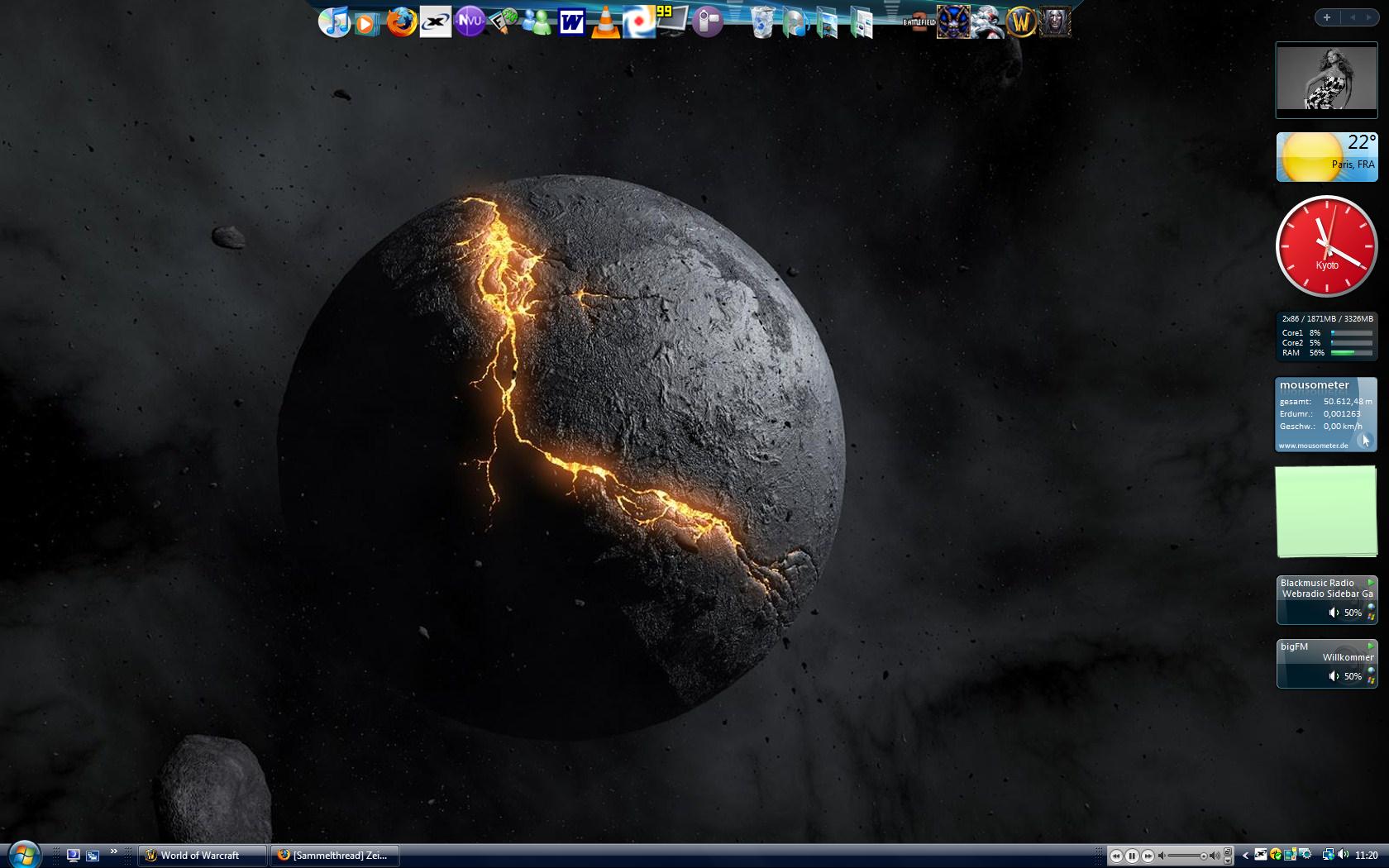Add a gadget with the sidebar plus button

[x=1327, y=17]
